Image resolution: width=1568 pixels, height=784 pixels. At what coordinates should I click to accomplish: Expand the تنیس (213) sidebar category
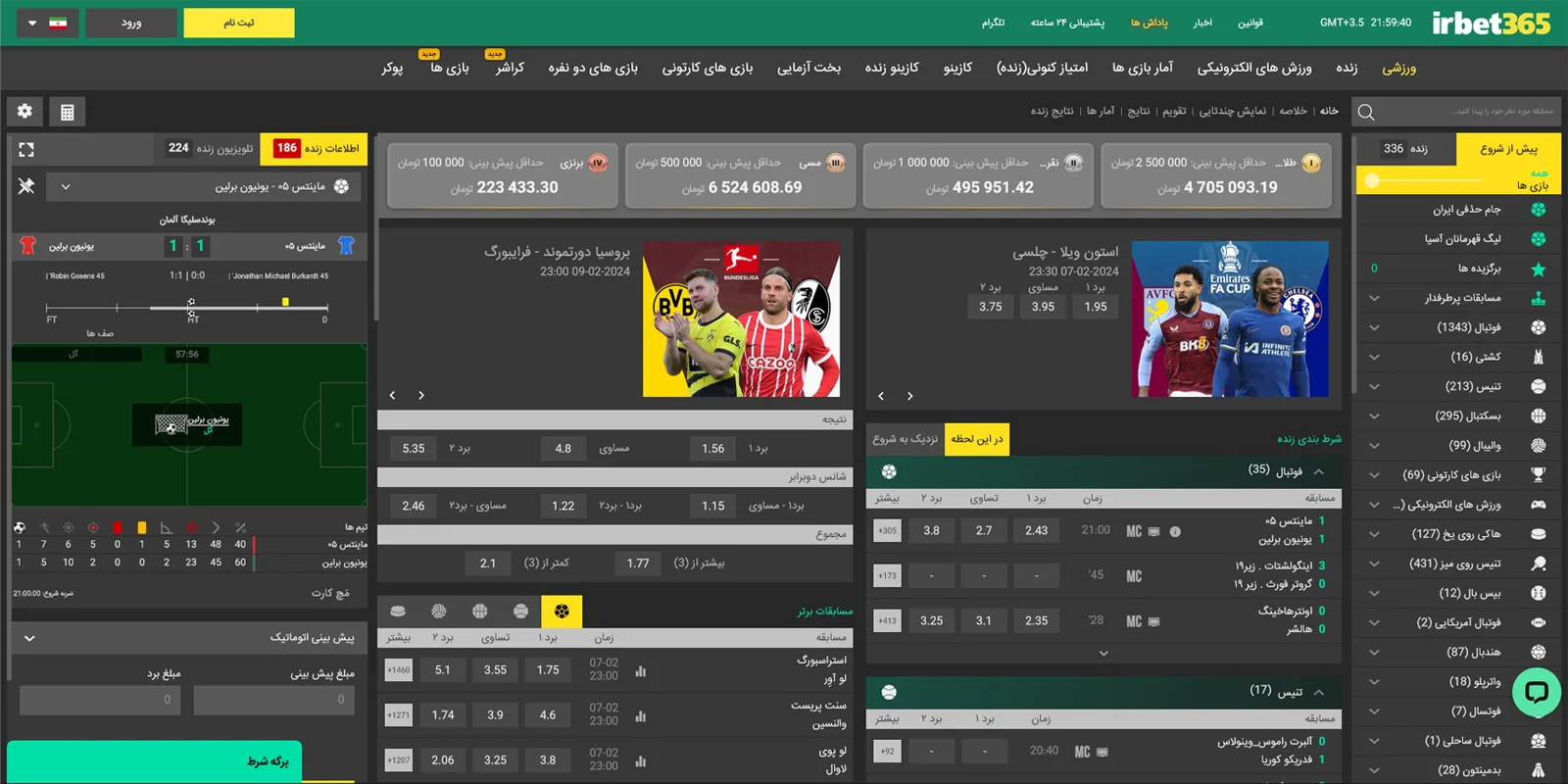[x=1374, y=386]
